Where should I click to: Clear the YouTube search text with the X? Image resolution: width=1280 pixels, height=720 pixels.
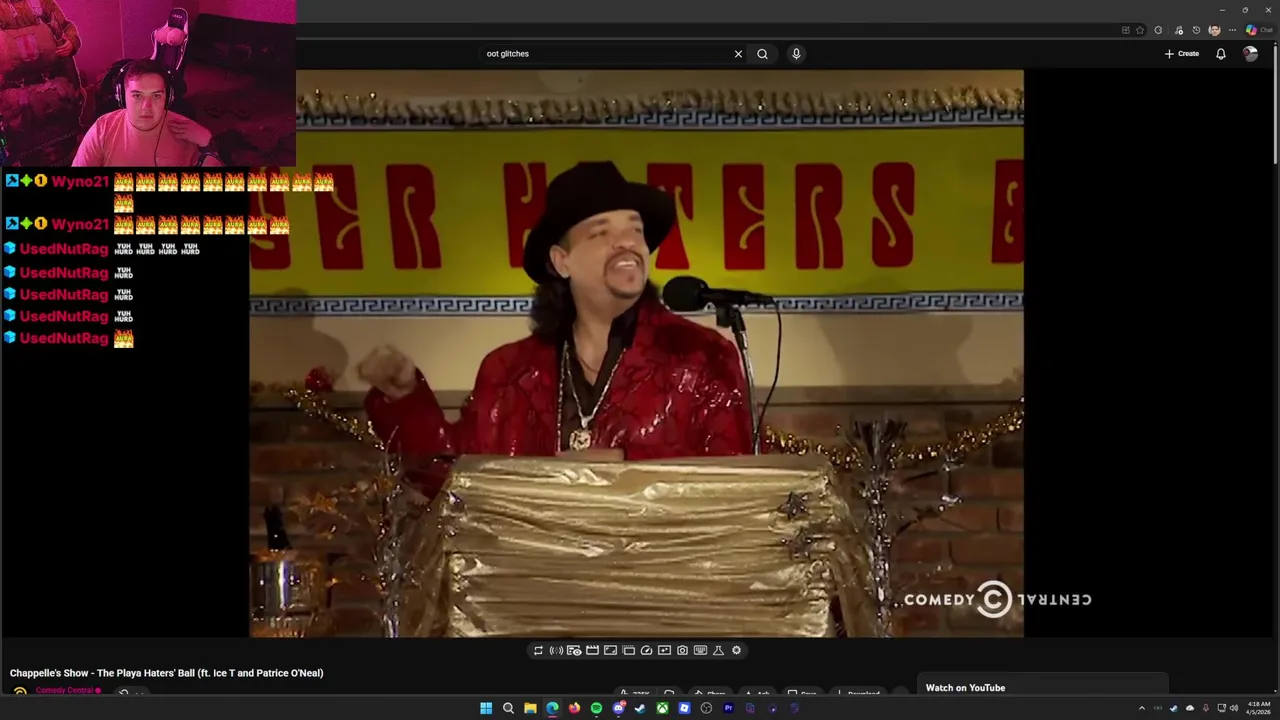coord(738,54)
